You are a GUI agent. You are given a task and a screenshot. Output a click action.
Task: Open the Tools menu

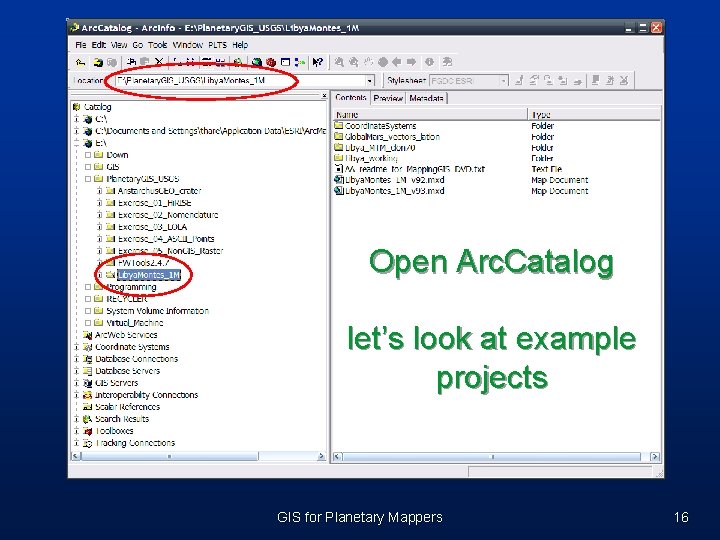point(157,45)
